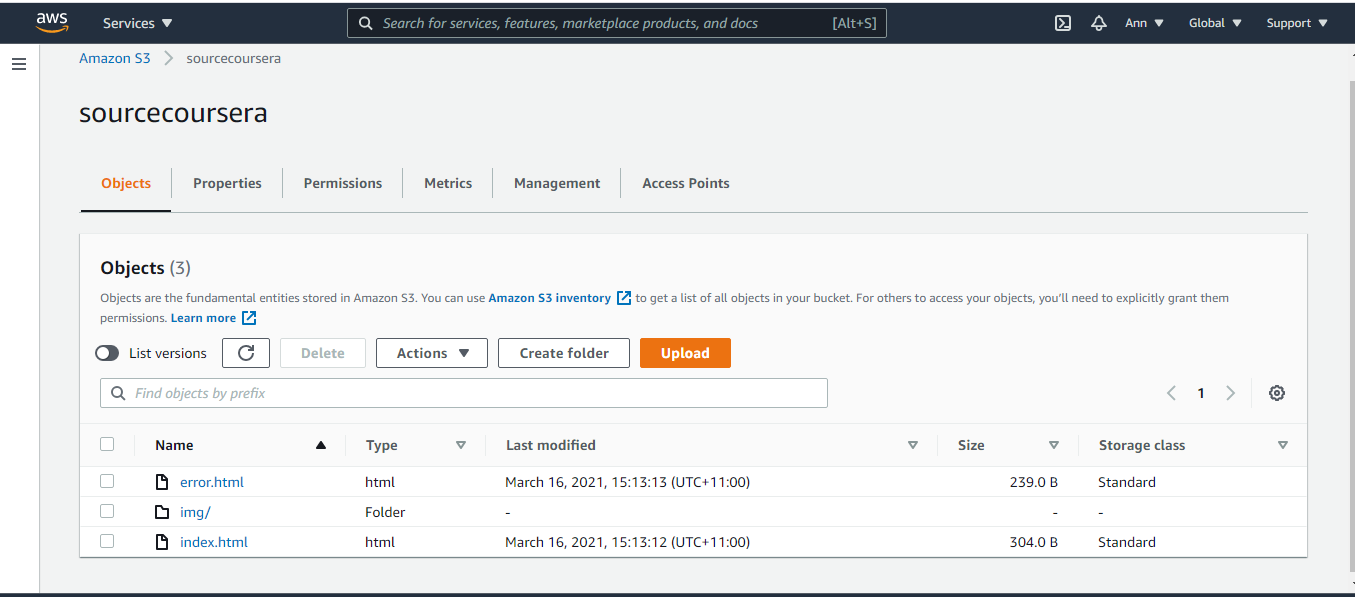Click error.html's last modified date
The image size is (1355, 597).
(x=627, y=482)
